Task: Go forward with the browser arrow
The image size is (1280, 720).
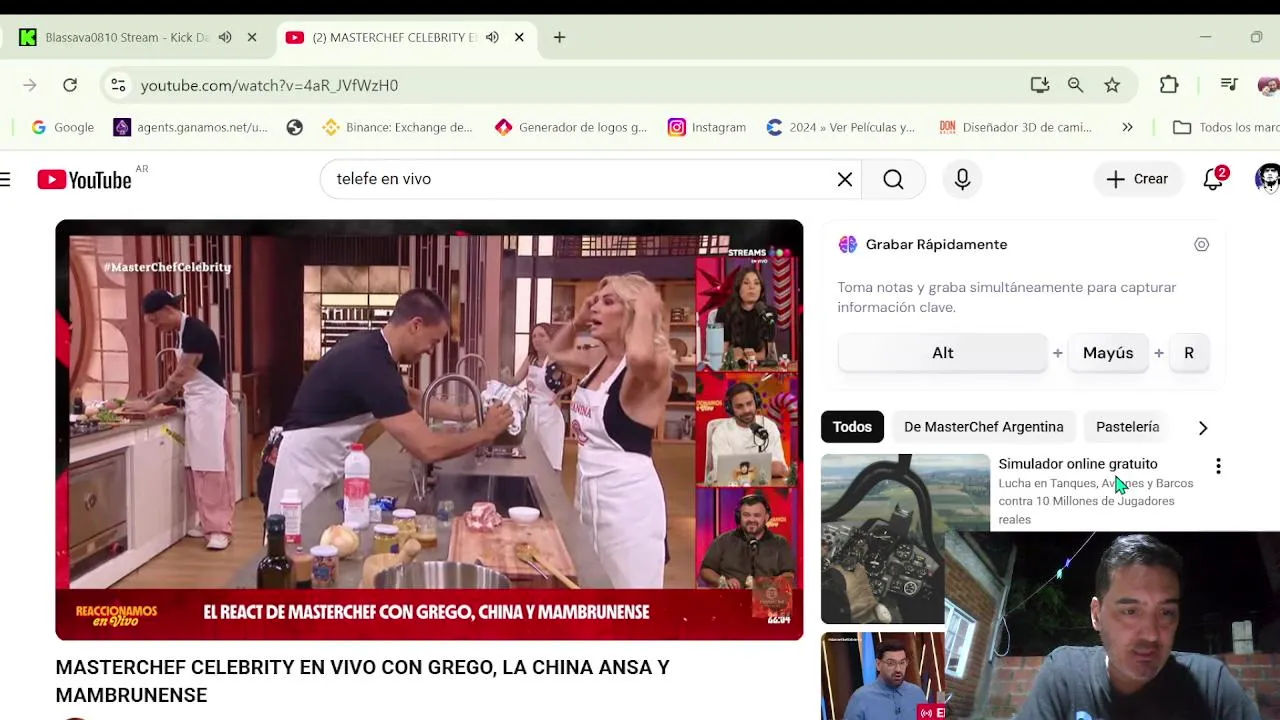Action: [x=30, y=85]
